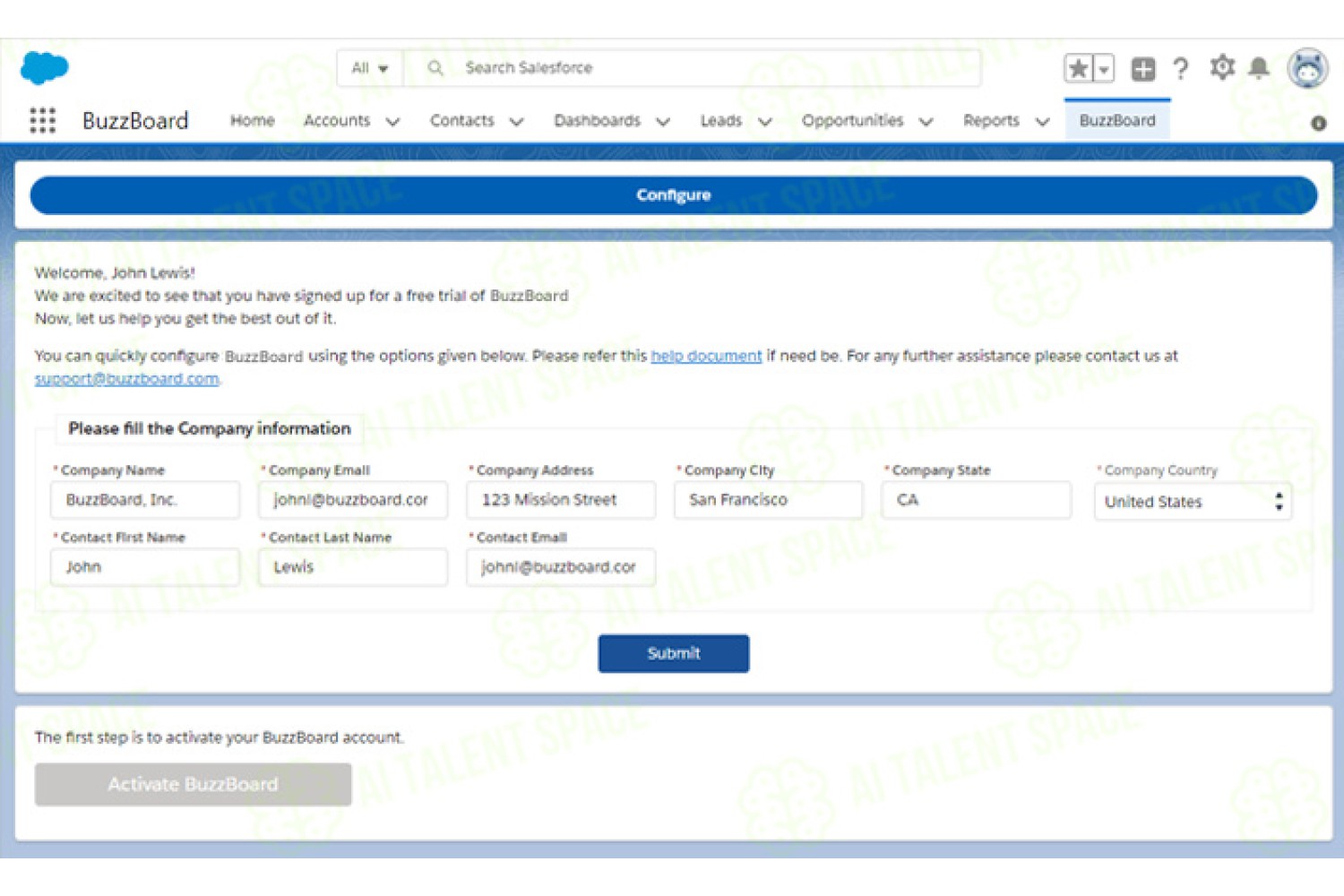The width and height of the screenshot is (1344, 896).
Task: Click 'The first step is to activate' text
Action: point(220,737)
